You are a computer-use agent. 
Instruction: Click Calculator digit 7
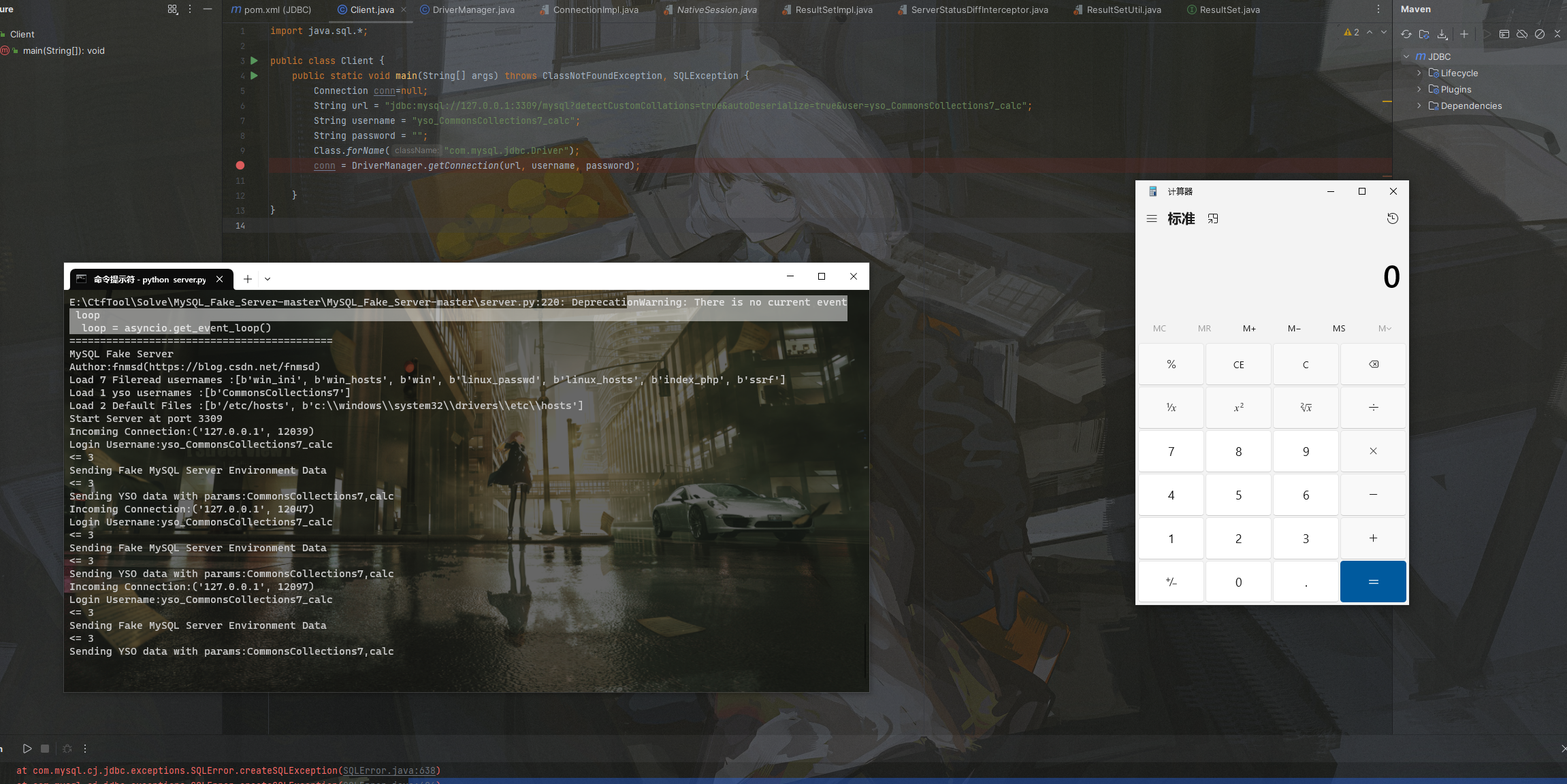[1171, 451]
